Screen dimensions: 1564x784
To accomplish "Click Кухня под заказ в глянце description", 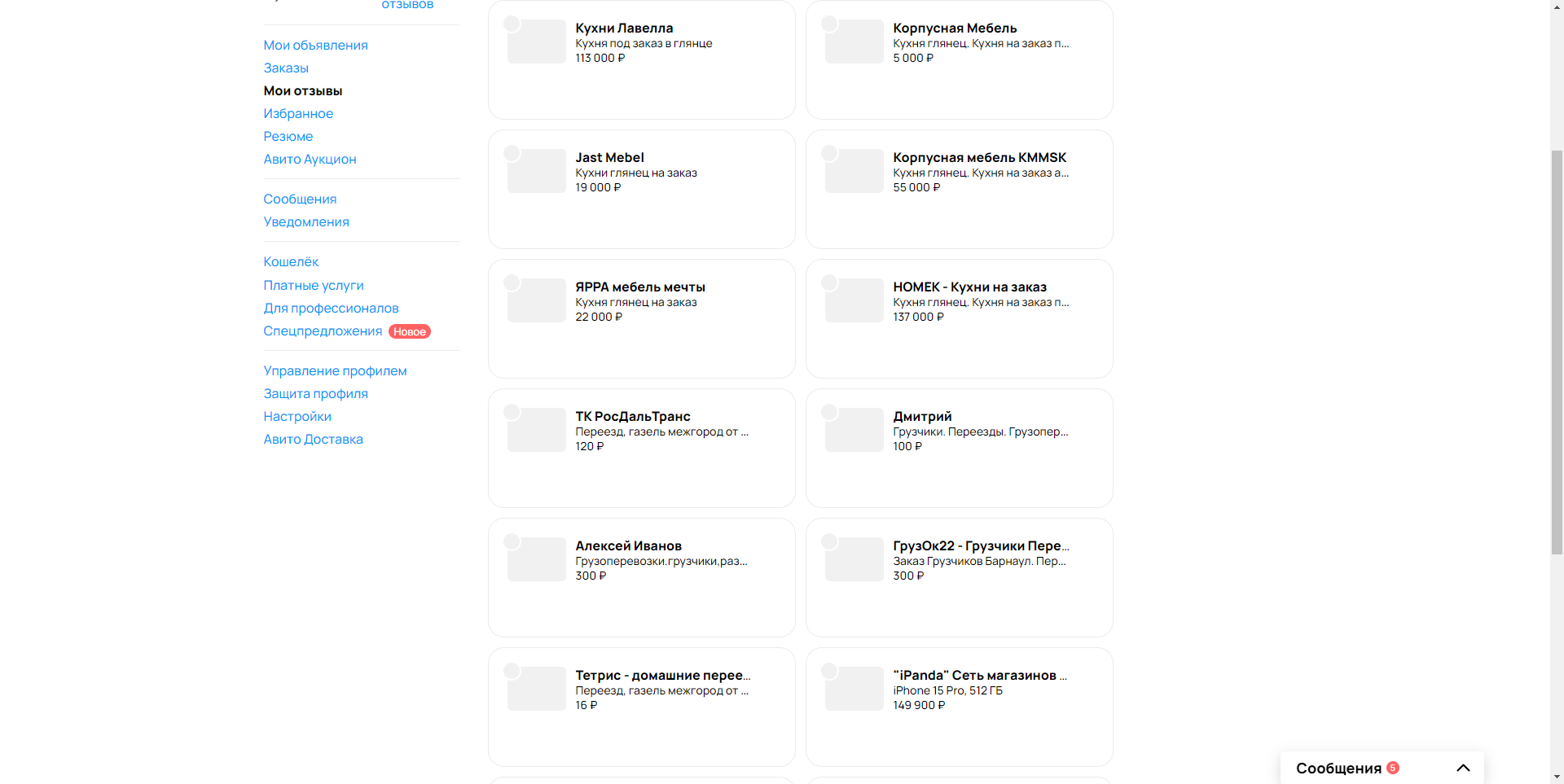I will point(644,44).
